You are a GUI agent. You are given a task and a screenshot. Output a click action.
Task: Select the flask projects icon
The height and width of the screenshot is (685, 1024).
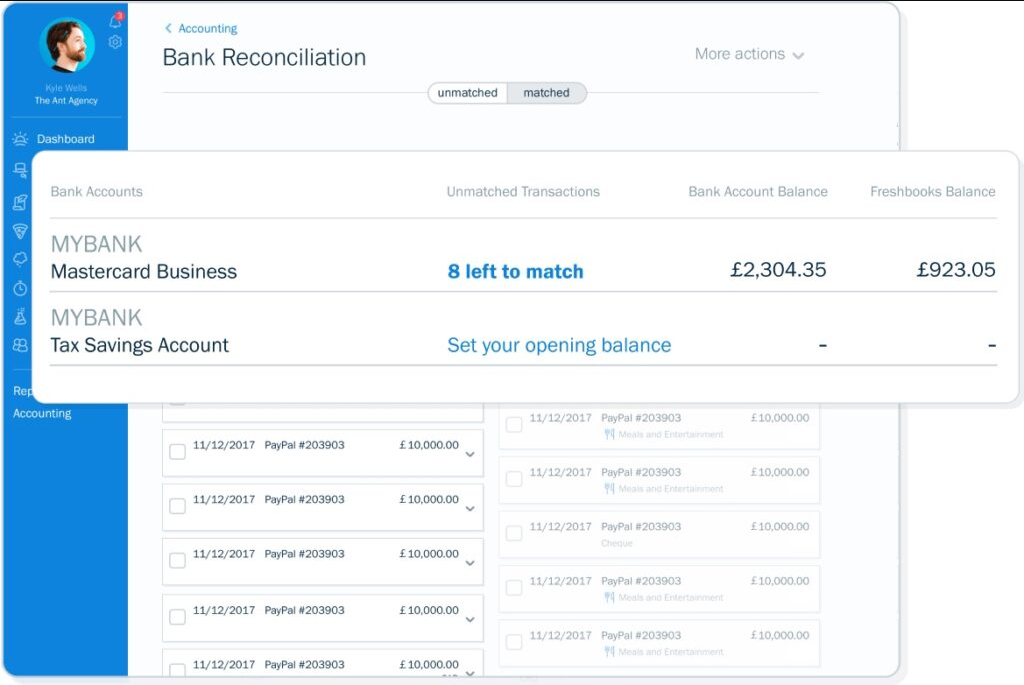pos(20,317)
